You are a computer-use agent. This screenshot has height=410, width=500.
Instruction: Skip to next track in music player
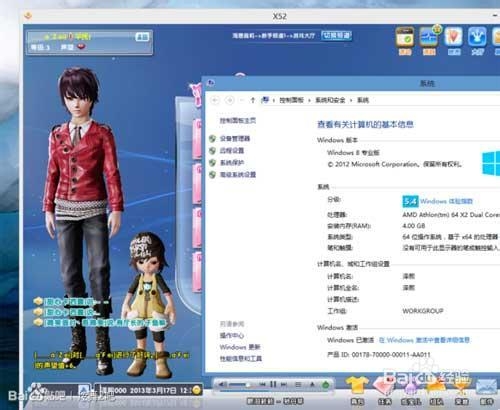284,384
